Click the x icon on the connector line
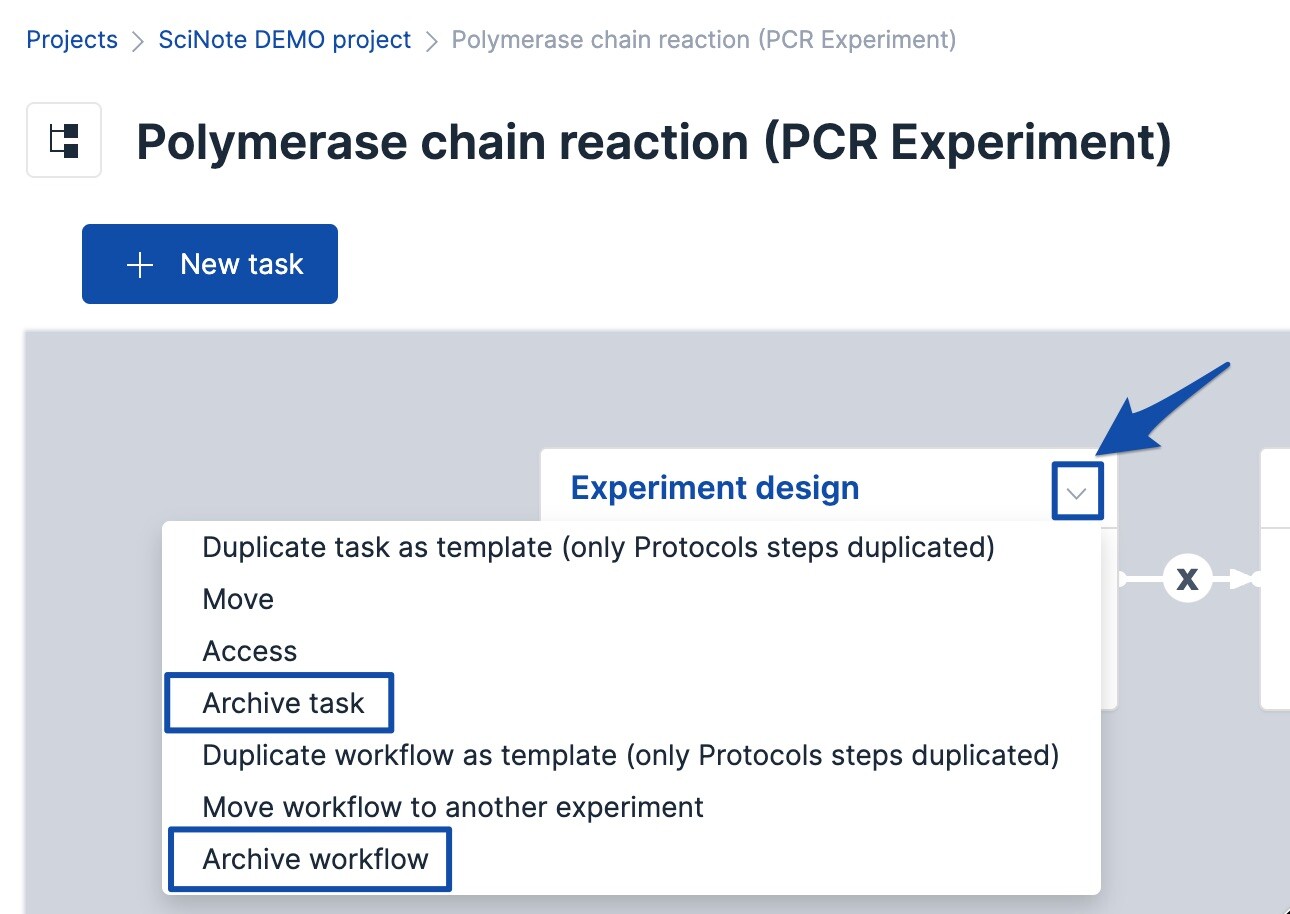Viewport: 1290px width, 914px height. pos(1187,579)
